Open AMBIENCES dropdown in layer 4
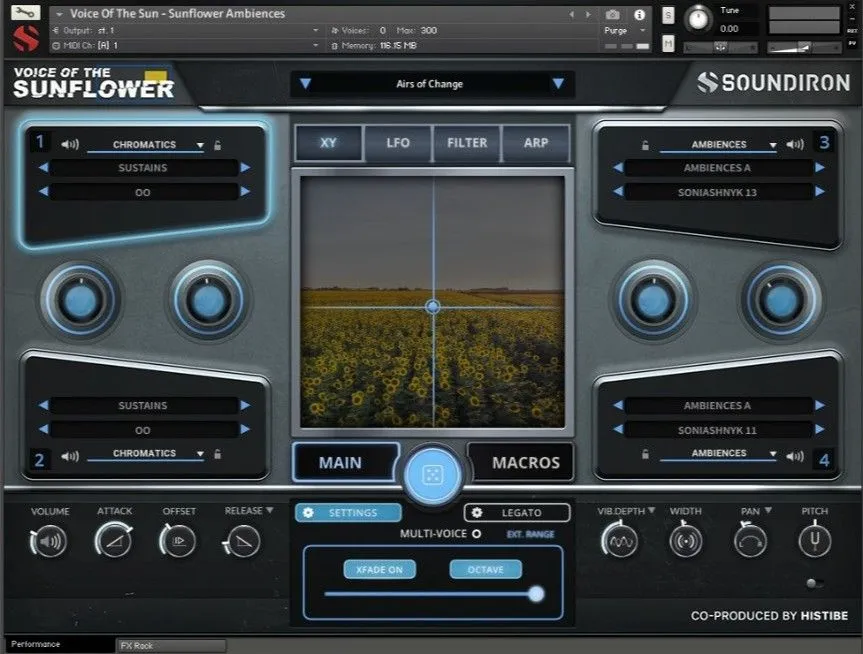863x654 pixels. click(x=719, y=454)
